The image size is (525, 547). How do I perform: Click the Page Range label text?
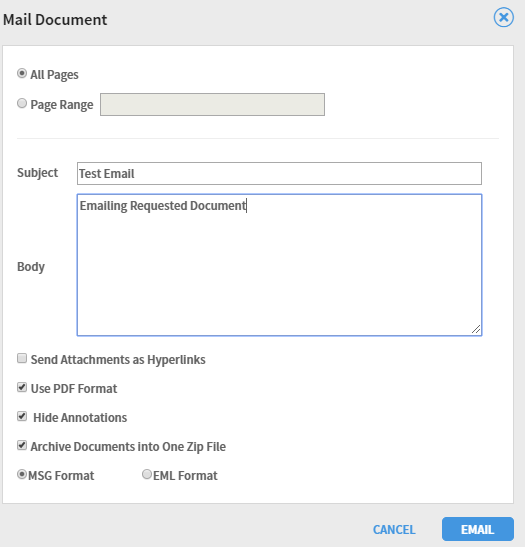(62, 105)
